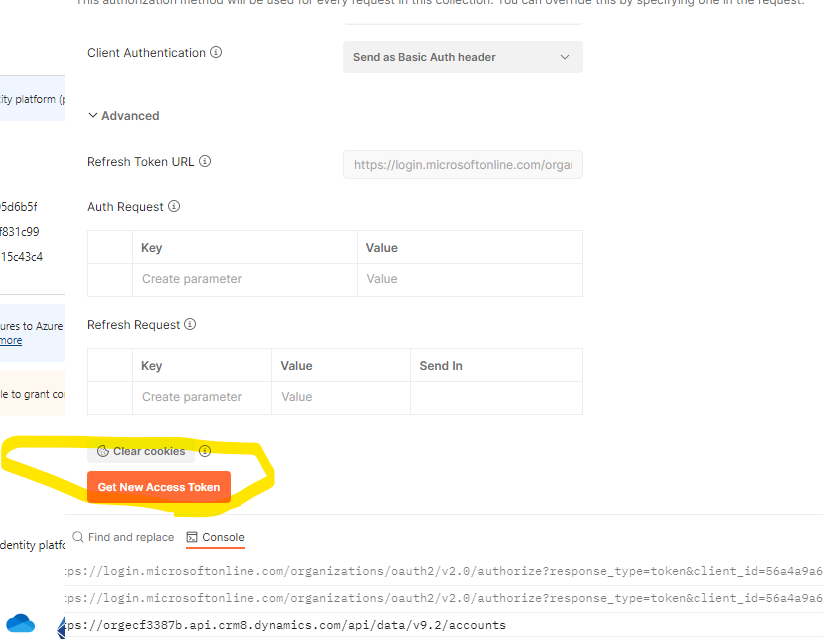
Task: Click the Console terminal icon
Action: pos(192,537)
